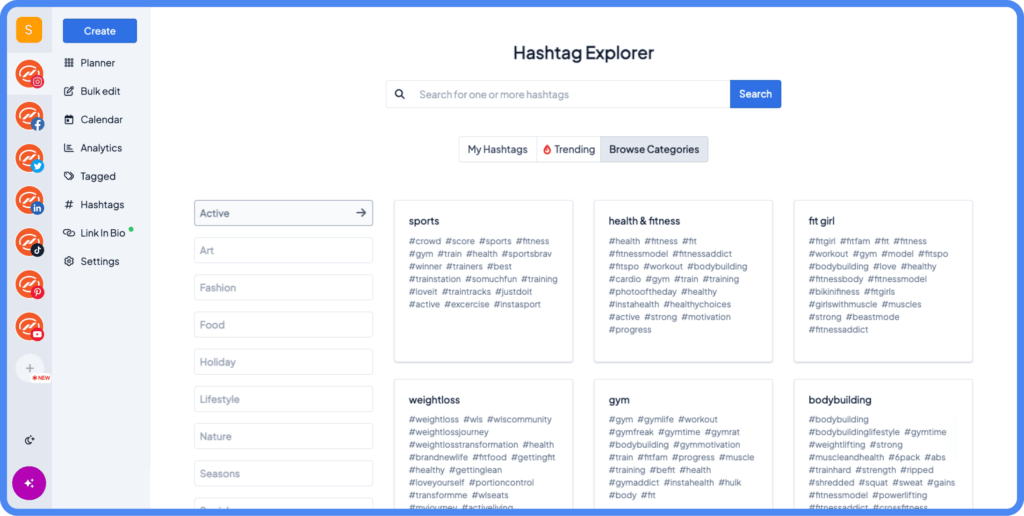1024x516 pixels.
Task: Open the purple AI sparkle assistant button
Action: 29,483
